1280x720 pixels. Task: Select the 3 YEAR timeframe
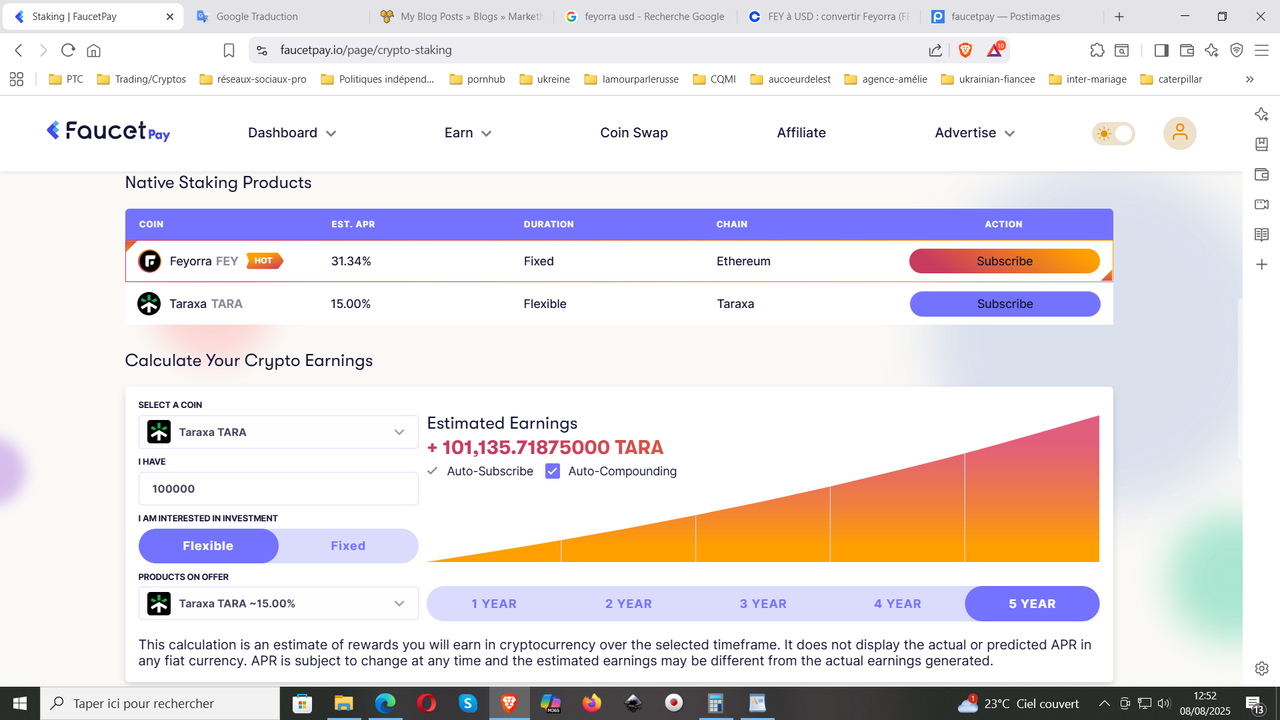point(763,604)
